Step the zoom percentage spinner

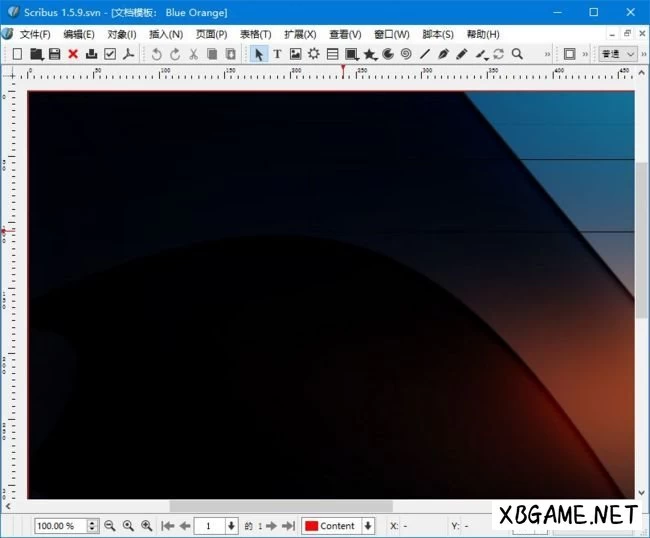(x=92, y=526)
